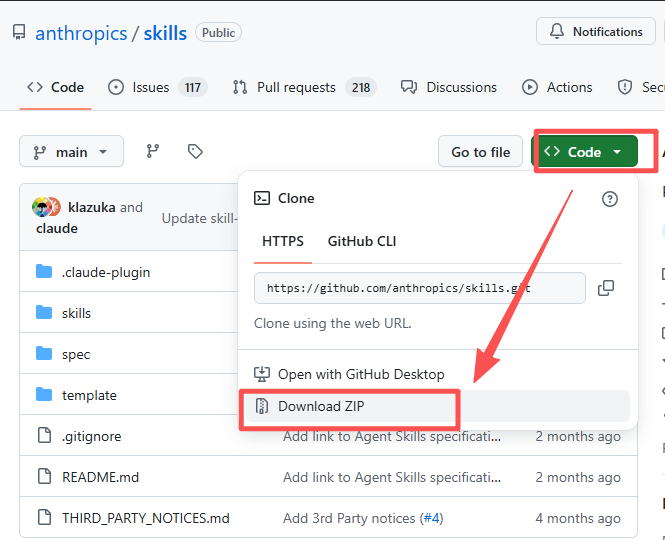Open the anthropics owner link
Viewport: 665px width, 540px height.
pyautogui.click(x=81, y=33)
